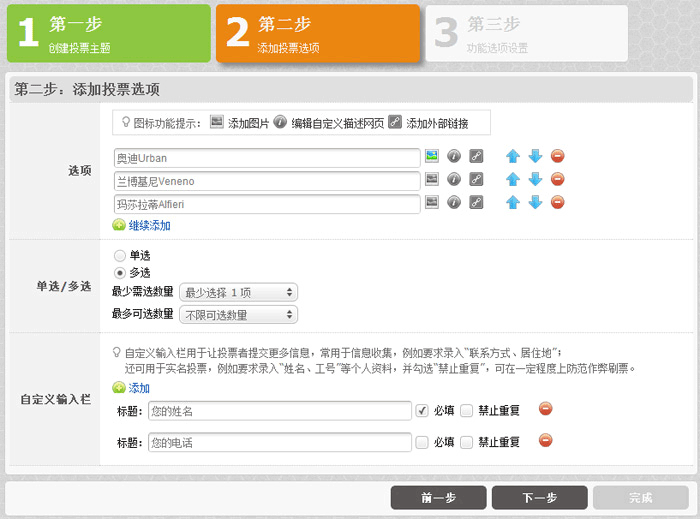Click the 前一步 button
This screenshot has height=519, width=700.
438,498
